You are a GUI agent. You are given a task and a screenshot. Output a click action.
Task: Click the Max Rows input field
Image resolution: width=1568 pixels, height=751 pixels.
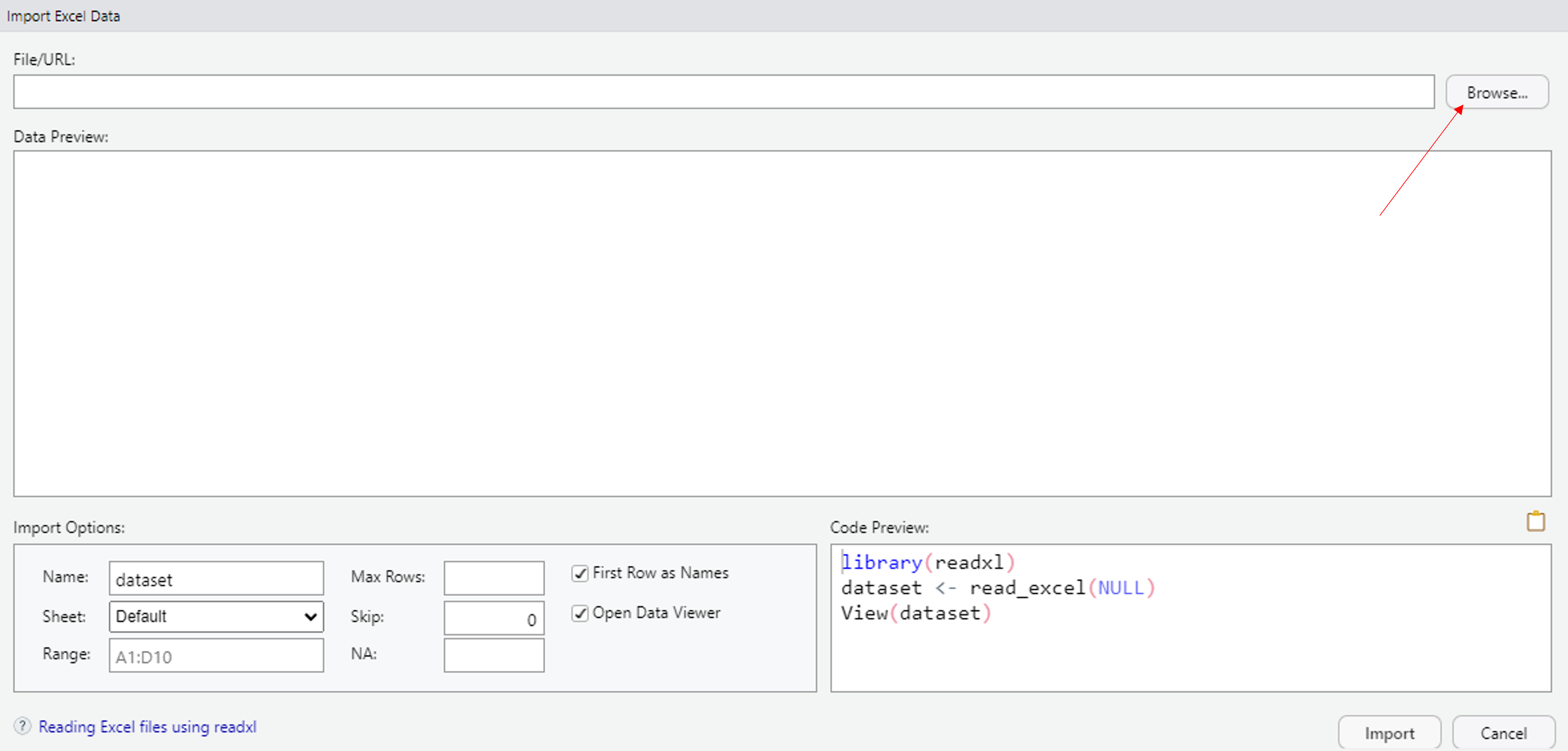(494, 578)
